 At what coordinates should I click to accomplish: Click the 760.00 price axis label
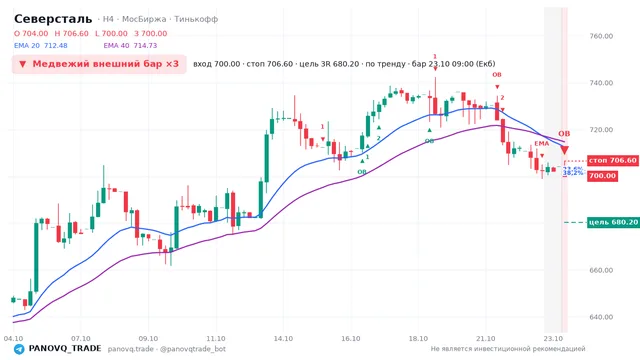[601, 36]
